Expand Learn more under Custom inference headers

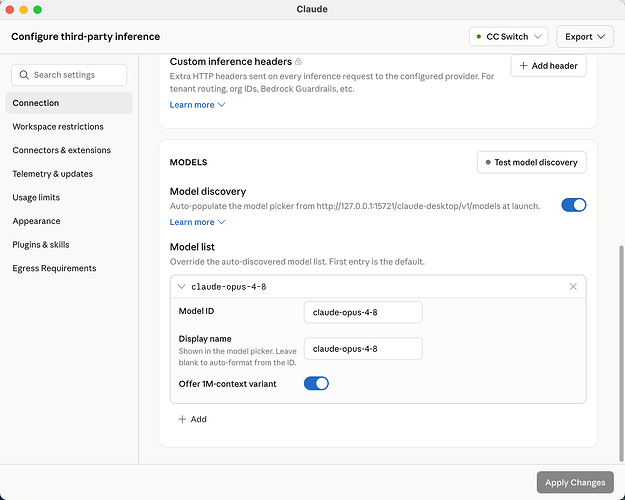tap(197, 105)
